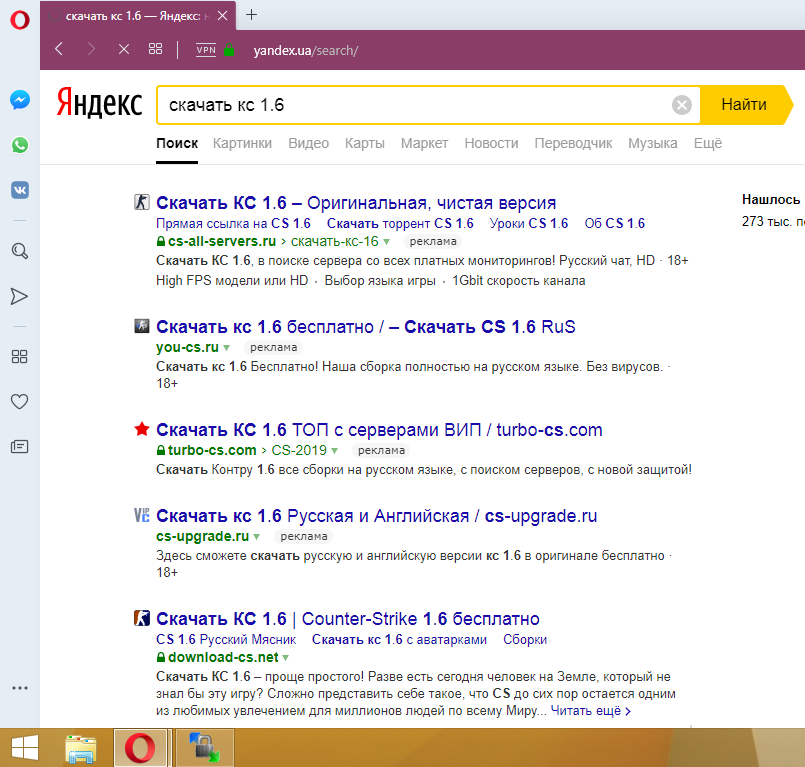805x767 pixels.
Task: Select the Поиск tab
Action: 177,143
